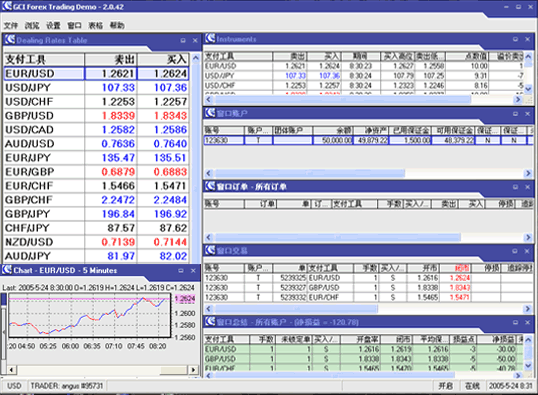Close the 窗口订单 orders panel
Viewport: 538px width, 395px height.
(x=528, y=187)
